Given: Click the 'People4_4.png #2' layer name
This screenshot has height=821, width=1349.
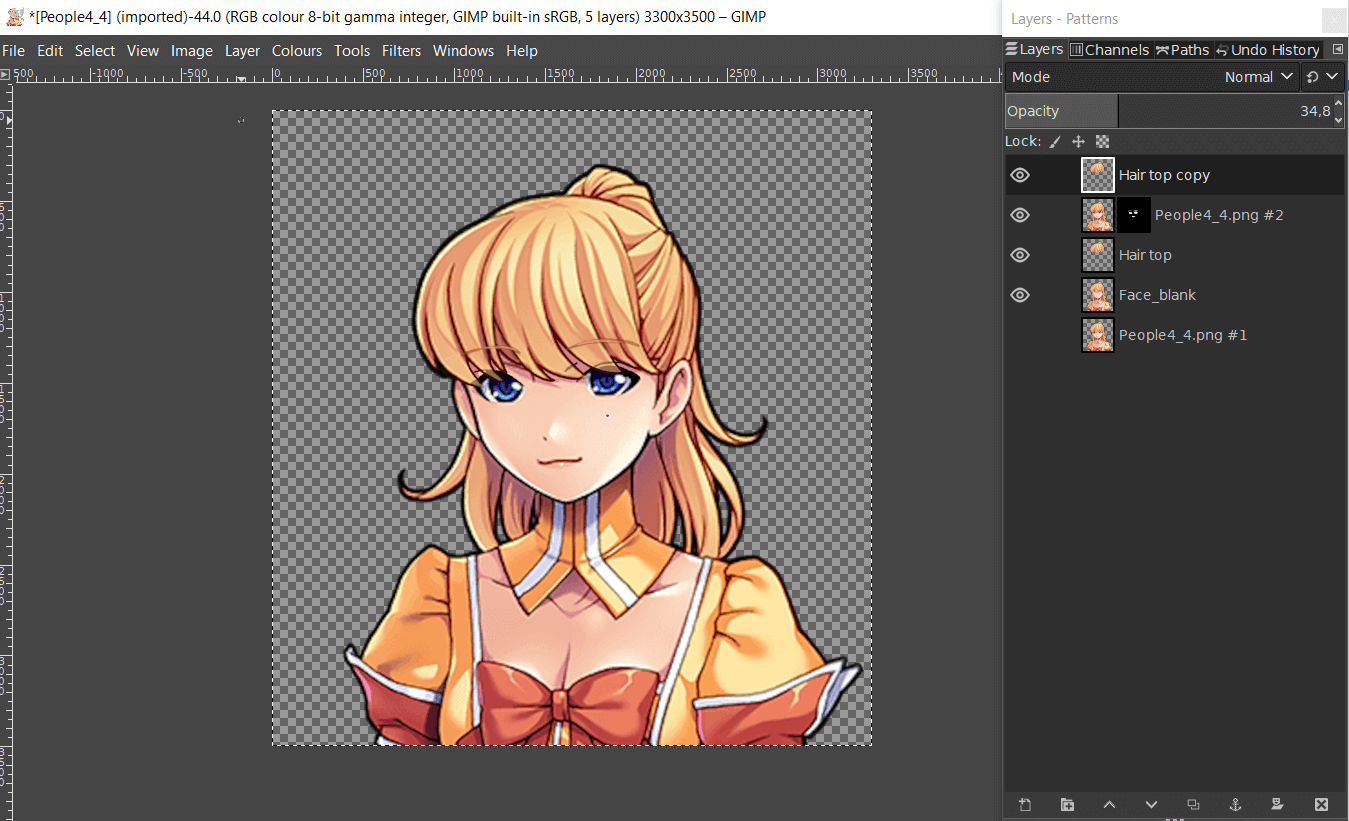Looking at the screenshot, I should click(1219, 215).
